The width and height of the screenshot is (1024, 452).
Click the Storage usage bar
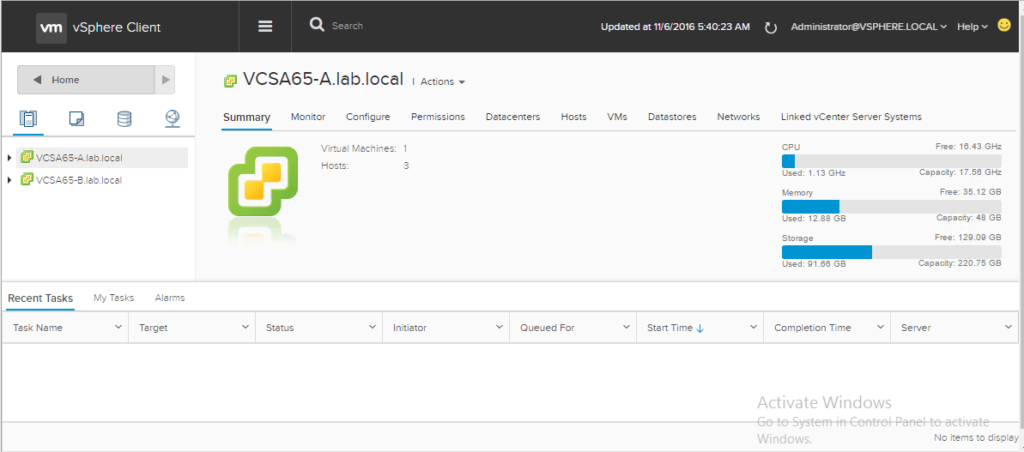click(891, 252)
